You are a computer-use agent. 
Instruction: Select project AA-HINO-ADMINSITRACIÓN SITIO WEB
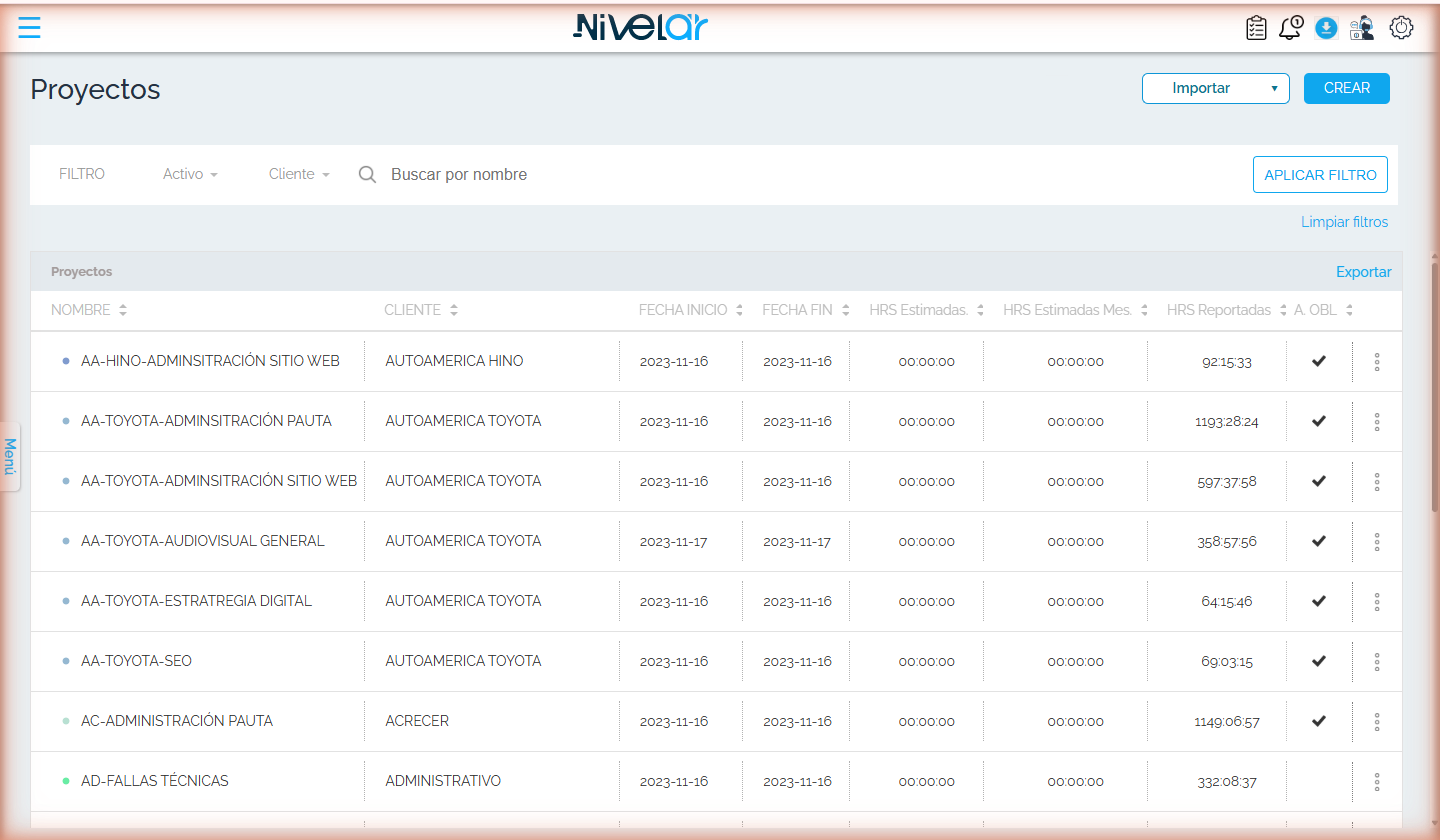click(x=210, y=361)
